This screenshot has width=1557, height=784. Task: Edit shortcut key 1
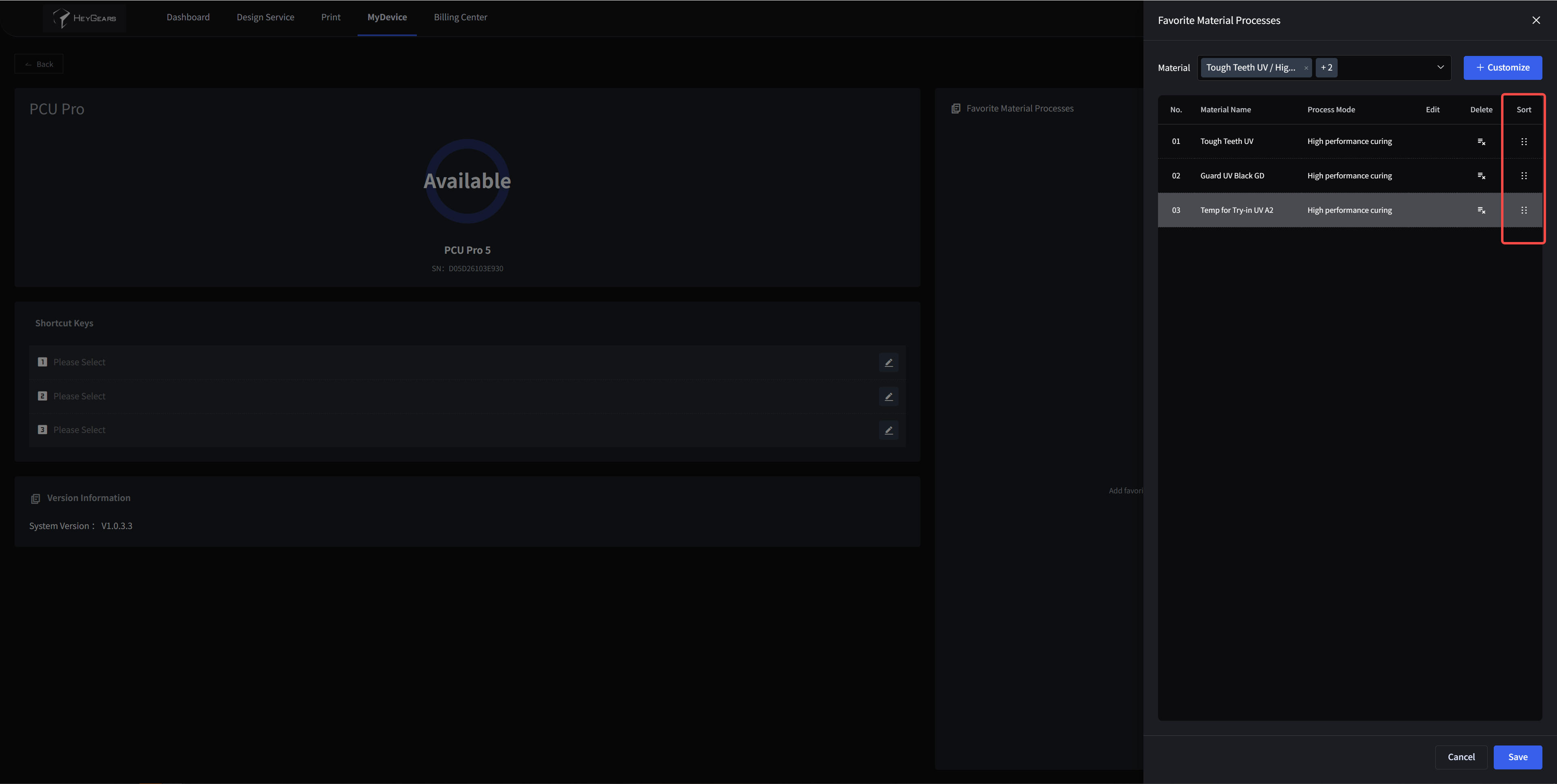click(x=888, y=363)
